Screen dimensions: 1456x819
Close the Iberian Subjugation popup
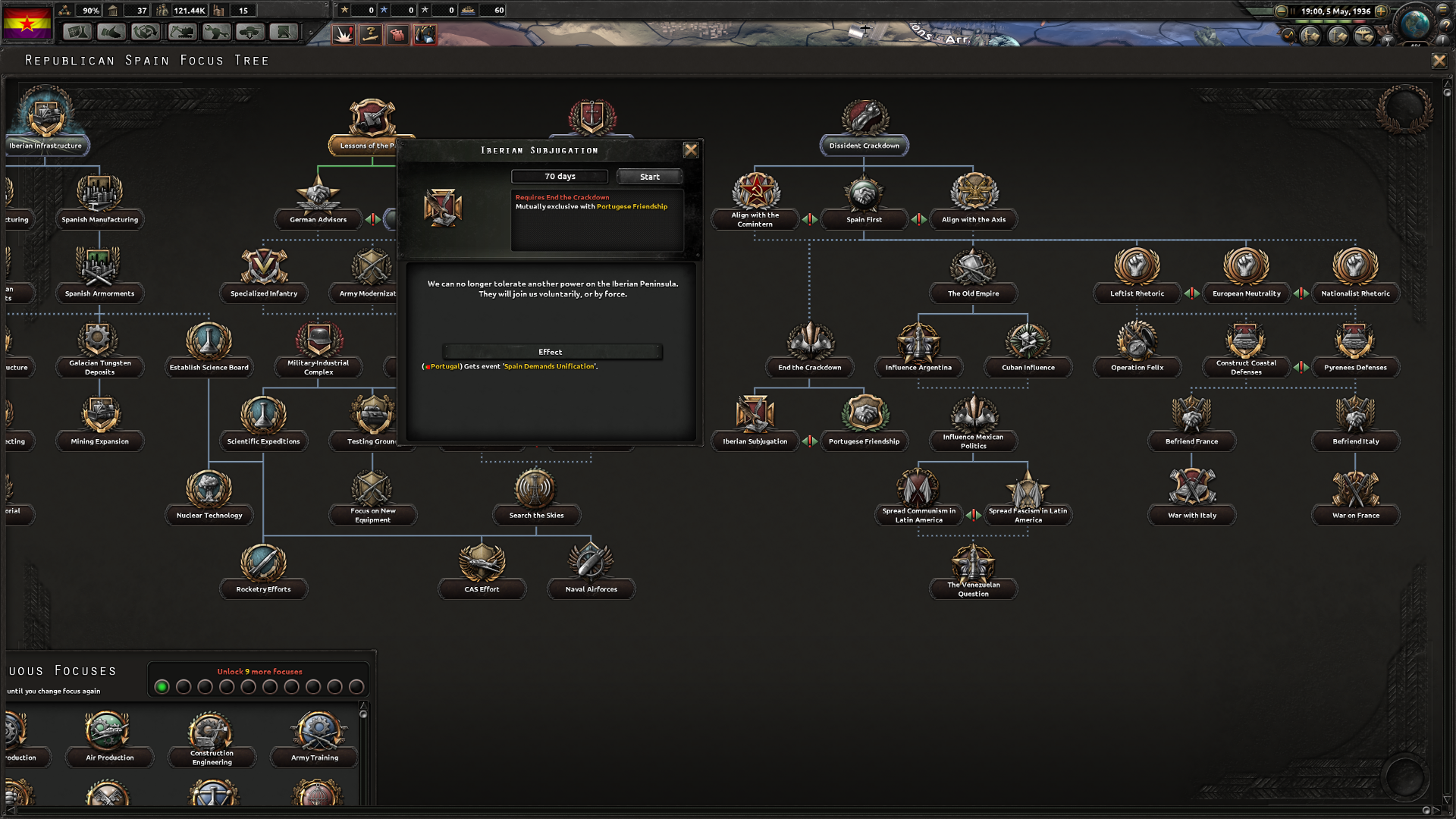tap(691, 150)
